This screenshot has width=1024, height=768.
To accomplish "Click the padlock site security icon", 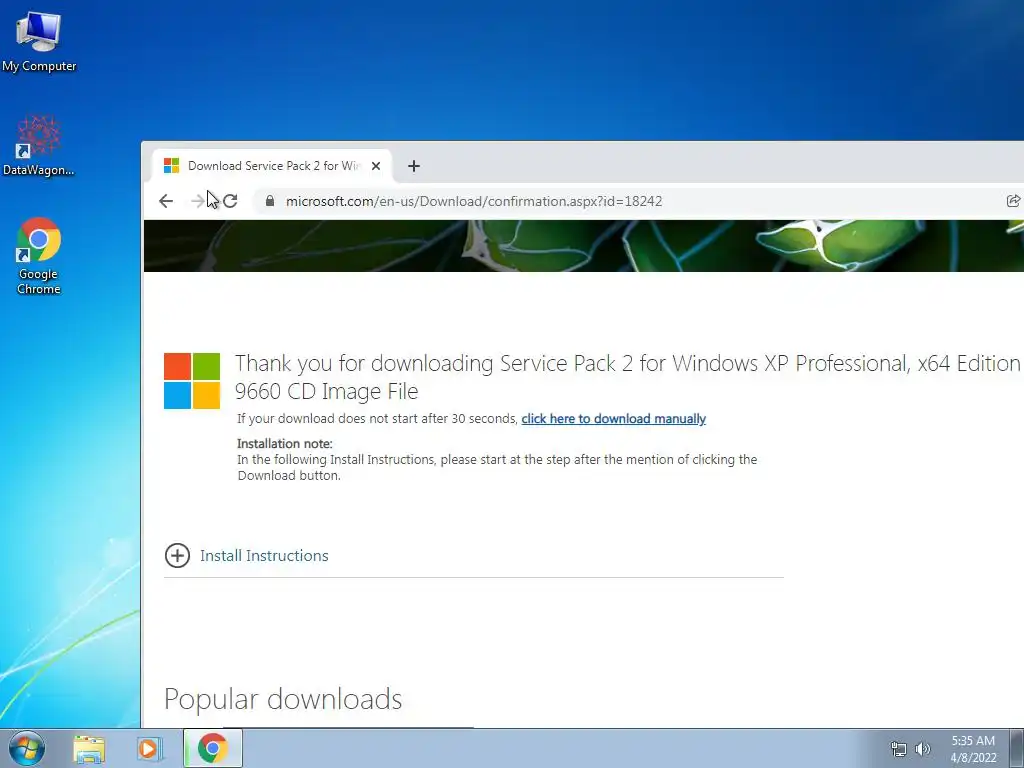I will pos(270,201).
